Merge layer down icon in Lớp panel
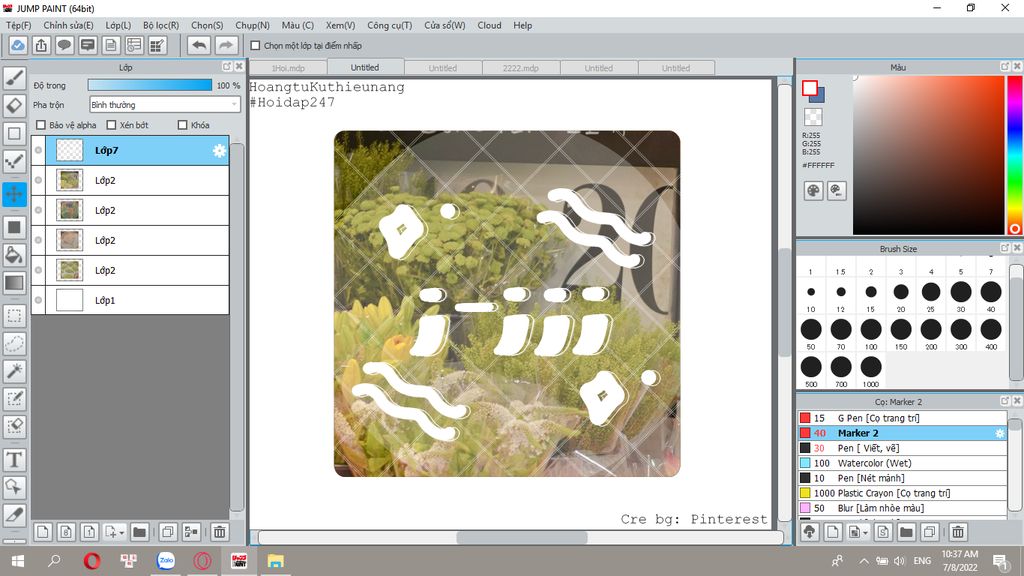The image size is (1024, 576). click(x=191, y=532)
